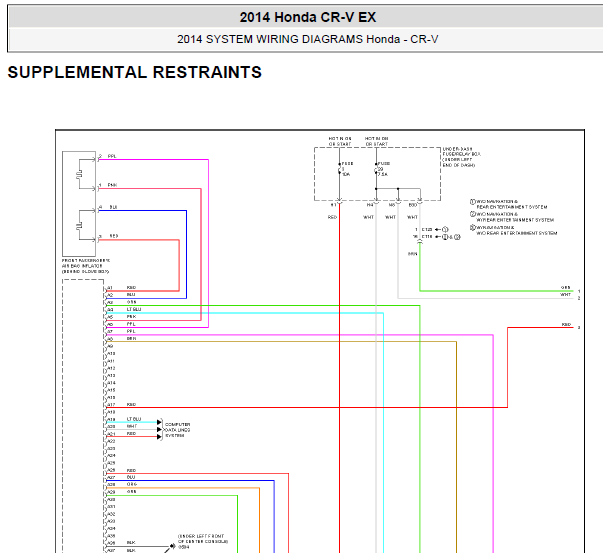
Task: Click the PNK label at pin A5
Action: [x=131, y=316]
